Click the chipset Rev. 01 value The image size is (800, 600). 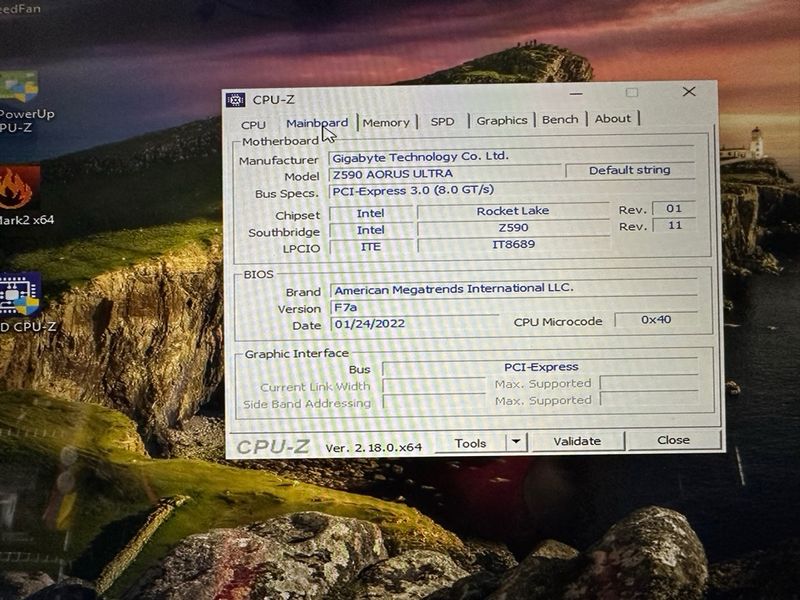tap(674, 209)
